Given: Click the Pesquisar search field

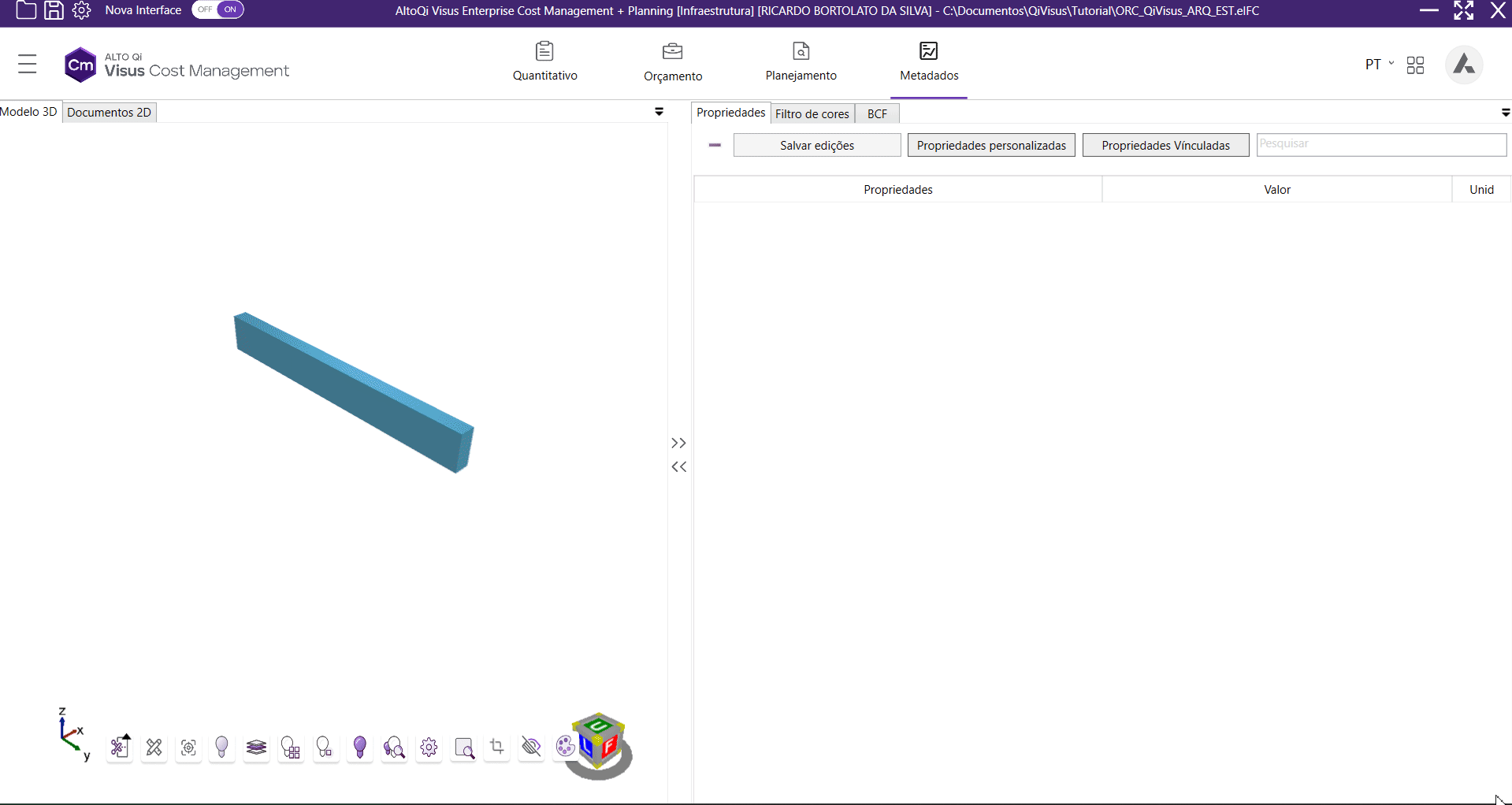Looking at the screenshot, I should click(1380, 144).
